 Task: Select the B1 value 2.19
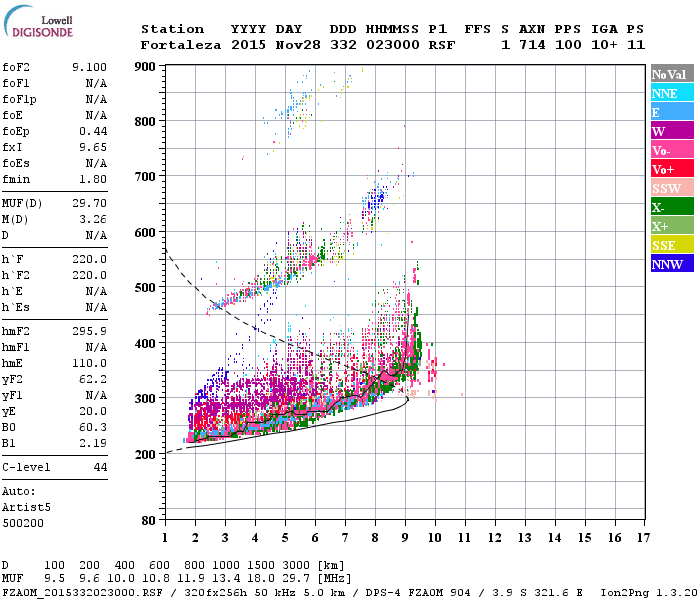[93, 443]
